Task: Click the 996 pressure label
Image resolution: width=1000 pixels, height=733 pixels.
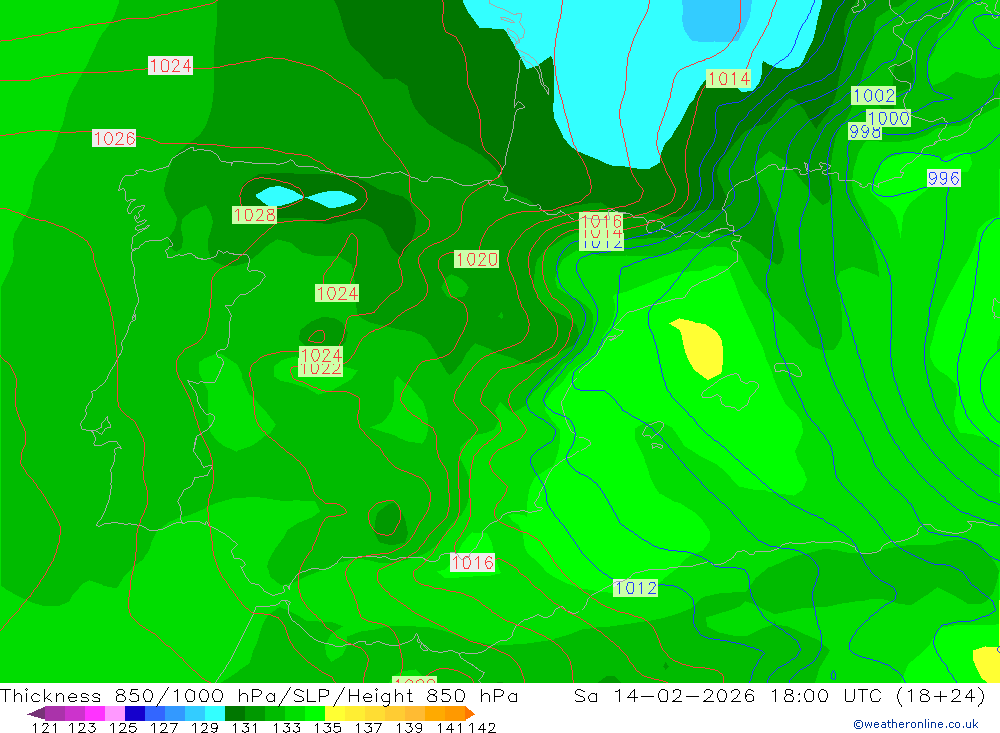Action: (944, 179)
